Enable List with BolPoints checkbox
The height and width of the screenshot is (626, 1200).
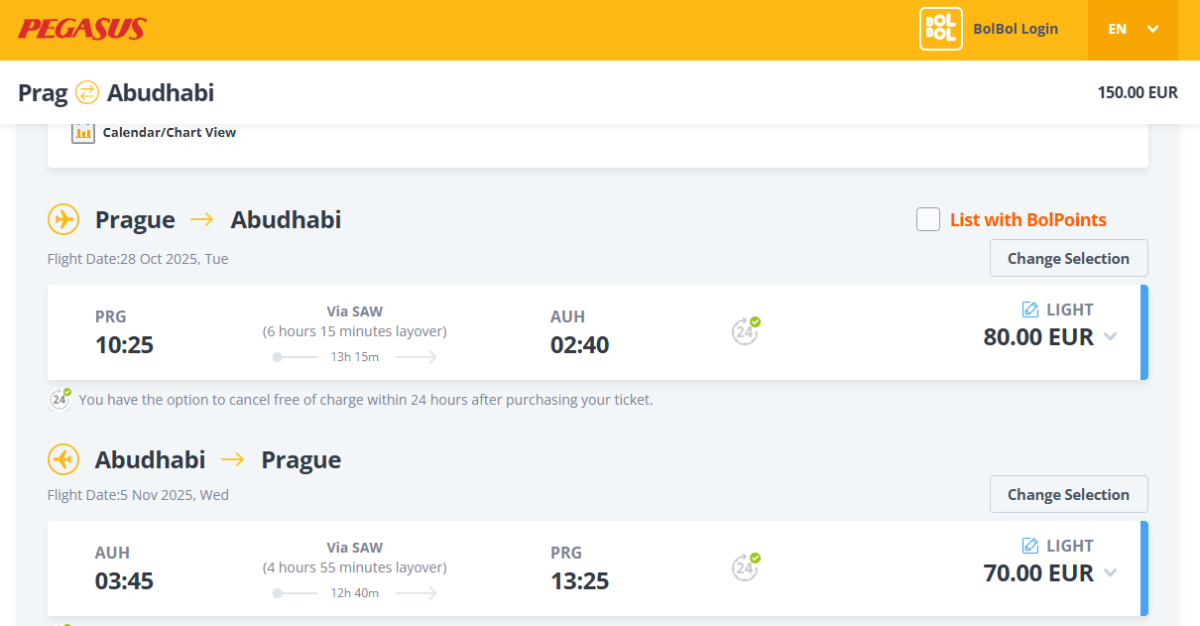coord(928,219)
